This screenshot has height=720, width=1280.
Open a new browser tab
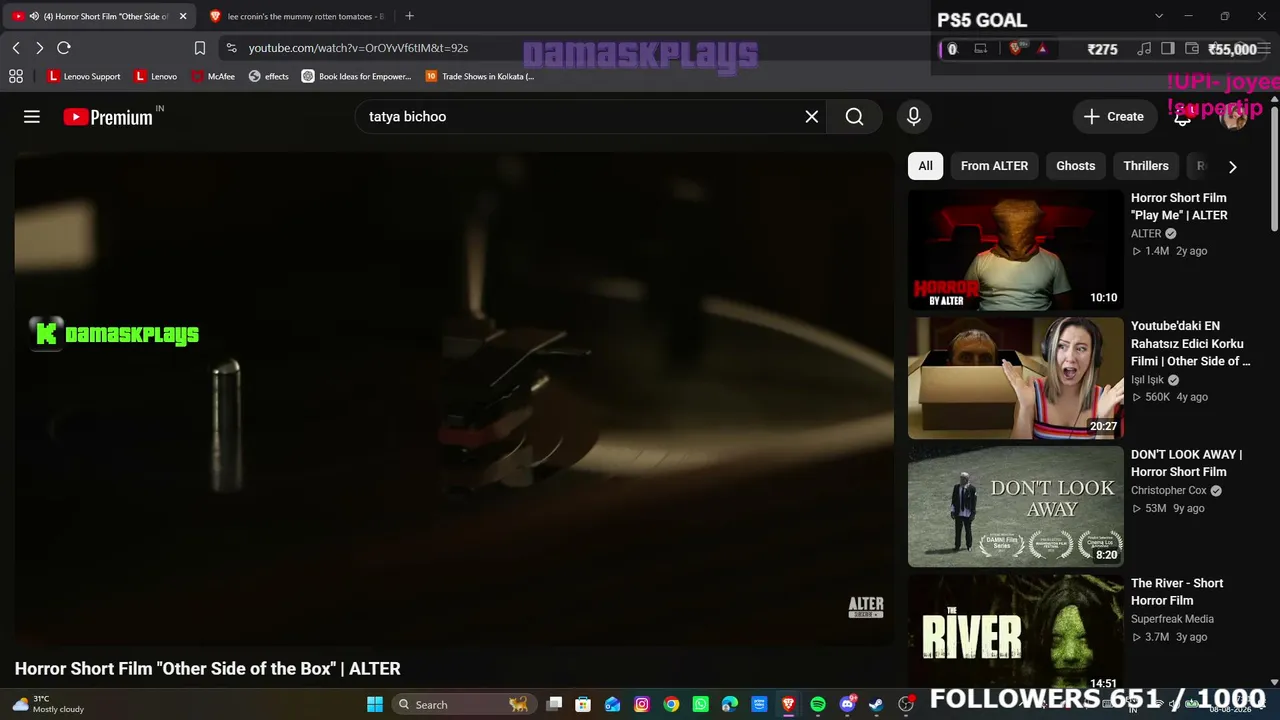click(409, 16)
